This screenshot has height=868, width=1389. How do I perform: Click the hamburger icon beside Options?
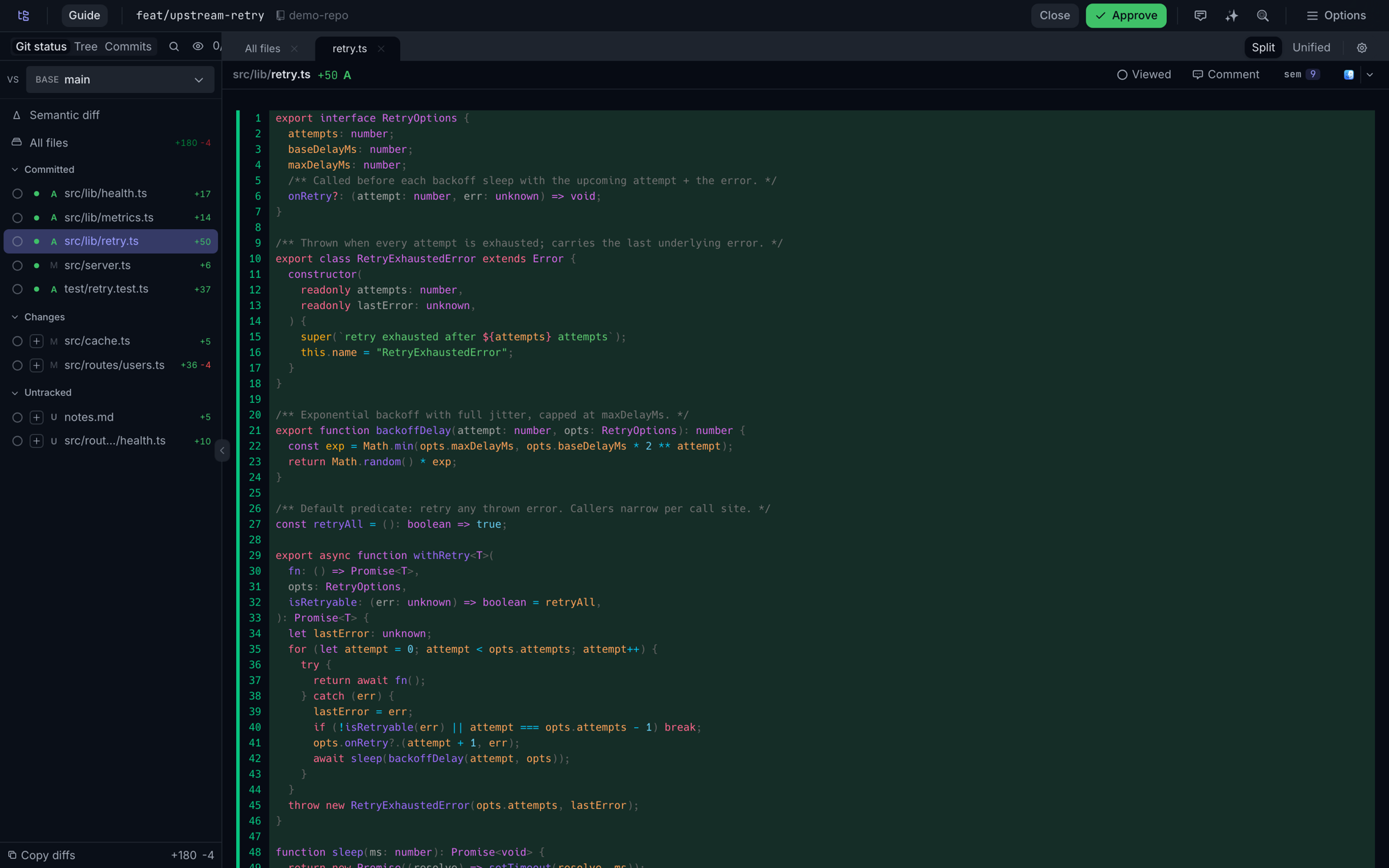[x=1312, y=15]
